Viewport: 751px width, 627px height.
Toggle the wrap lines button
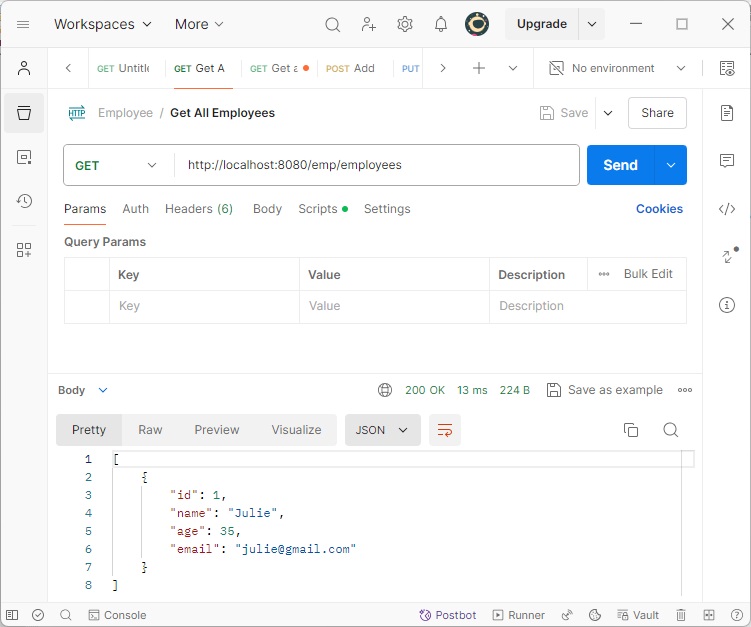445,430
